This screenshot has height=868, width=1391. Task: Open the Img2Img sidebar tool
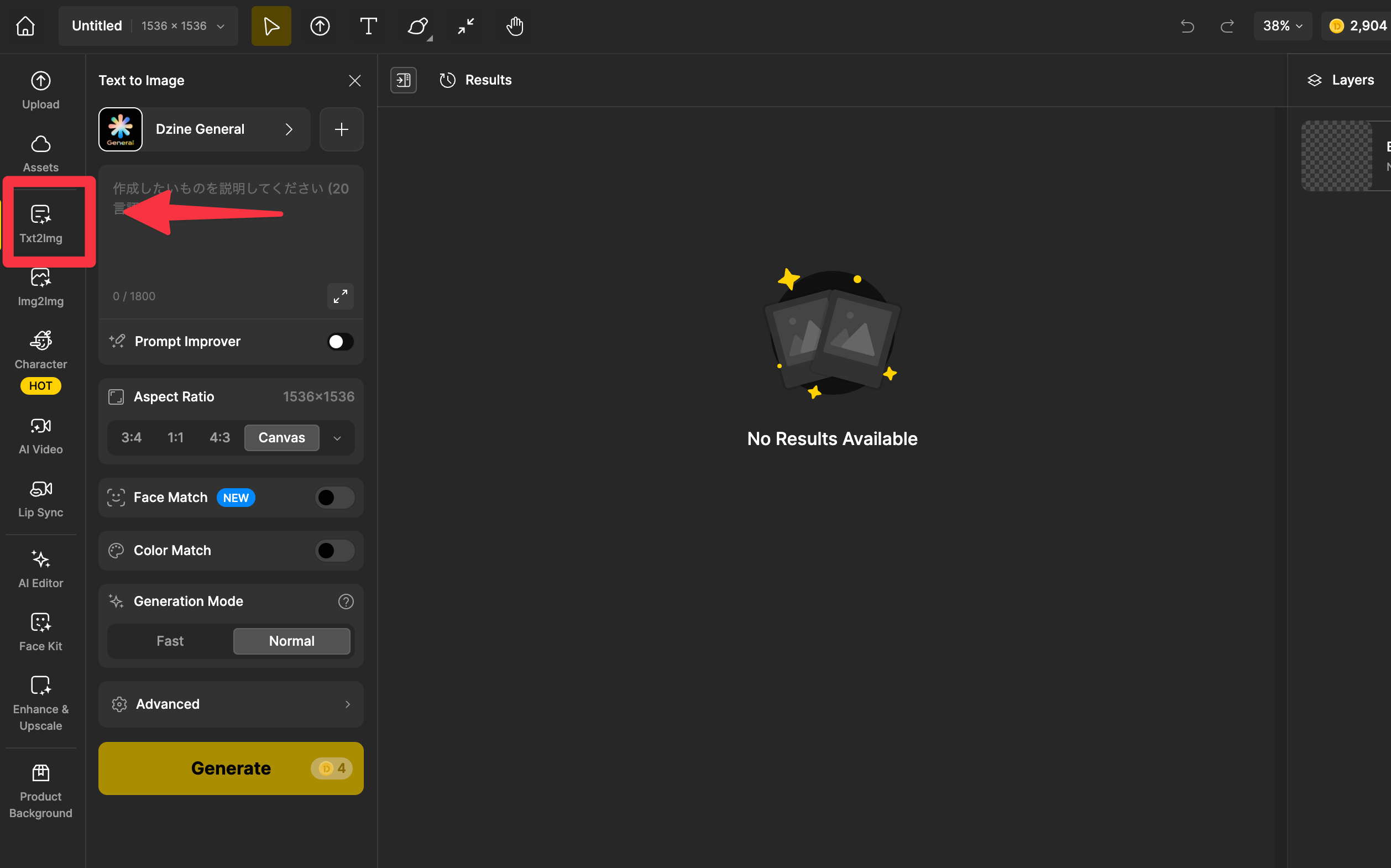coord(40,287)
